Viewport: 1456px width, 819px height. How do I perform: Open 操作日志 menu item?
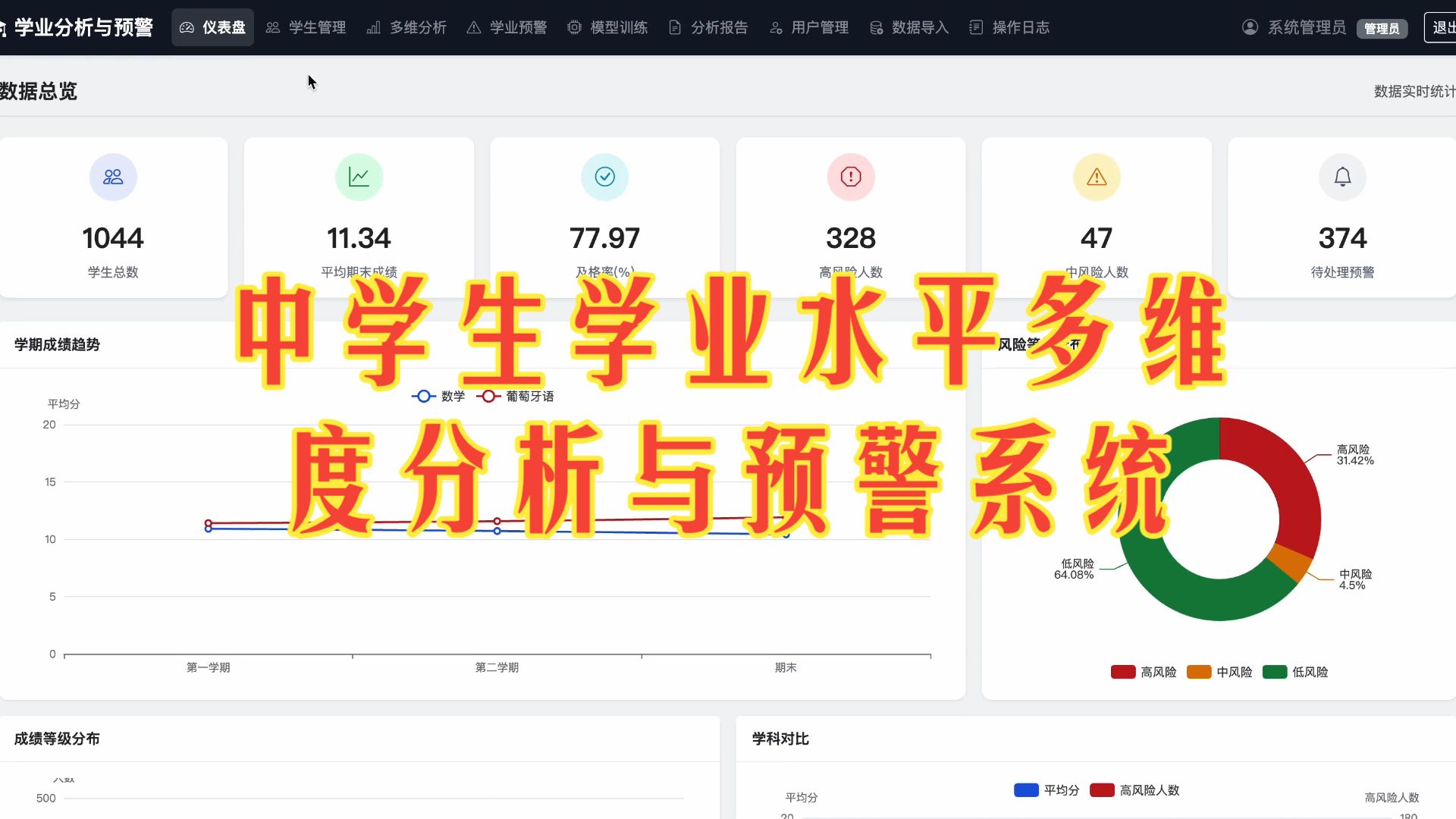(x=1009, y=27)
